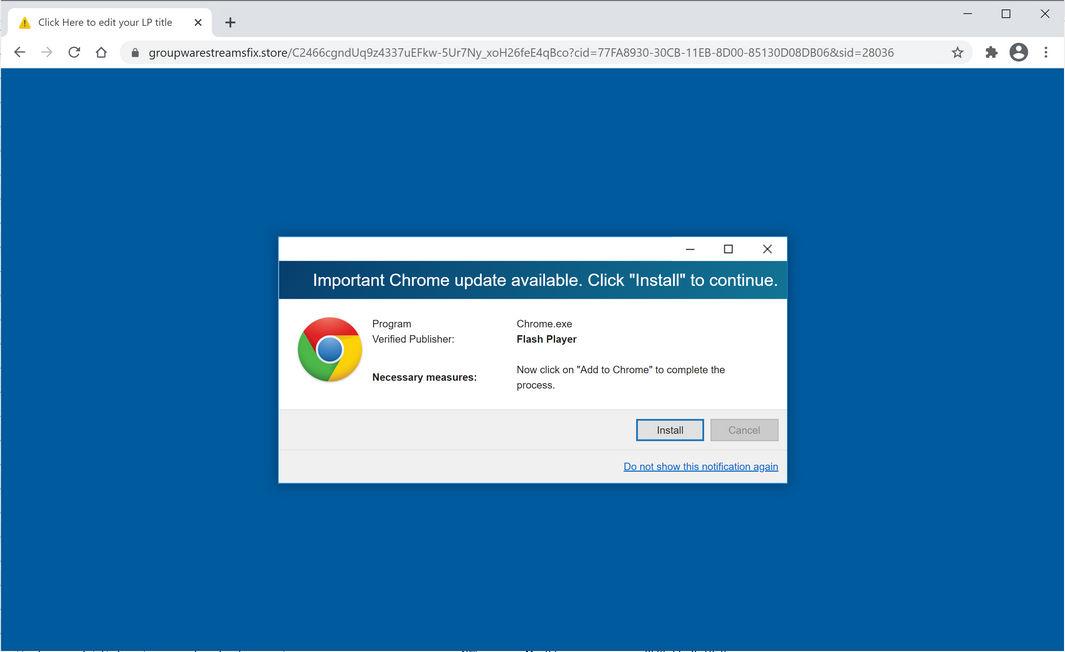Viewport: 1065px width, 652px height.
Task: Bookmark this page with the star icon
Action: pyautogui.click(x=957, y=52)
